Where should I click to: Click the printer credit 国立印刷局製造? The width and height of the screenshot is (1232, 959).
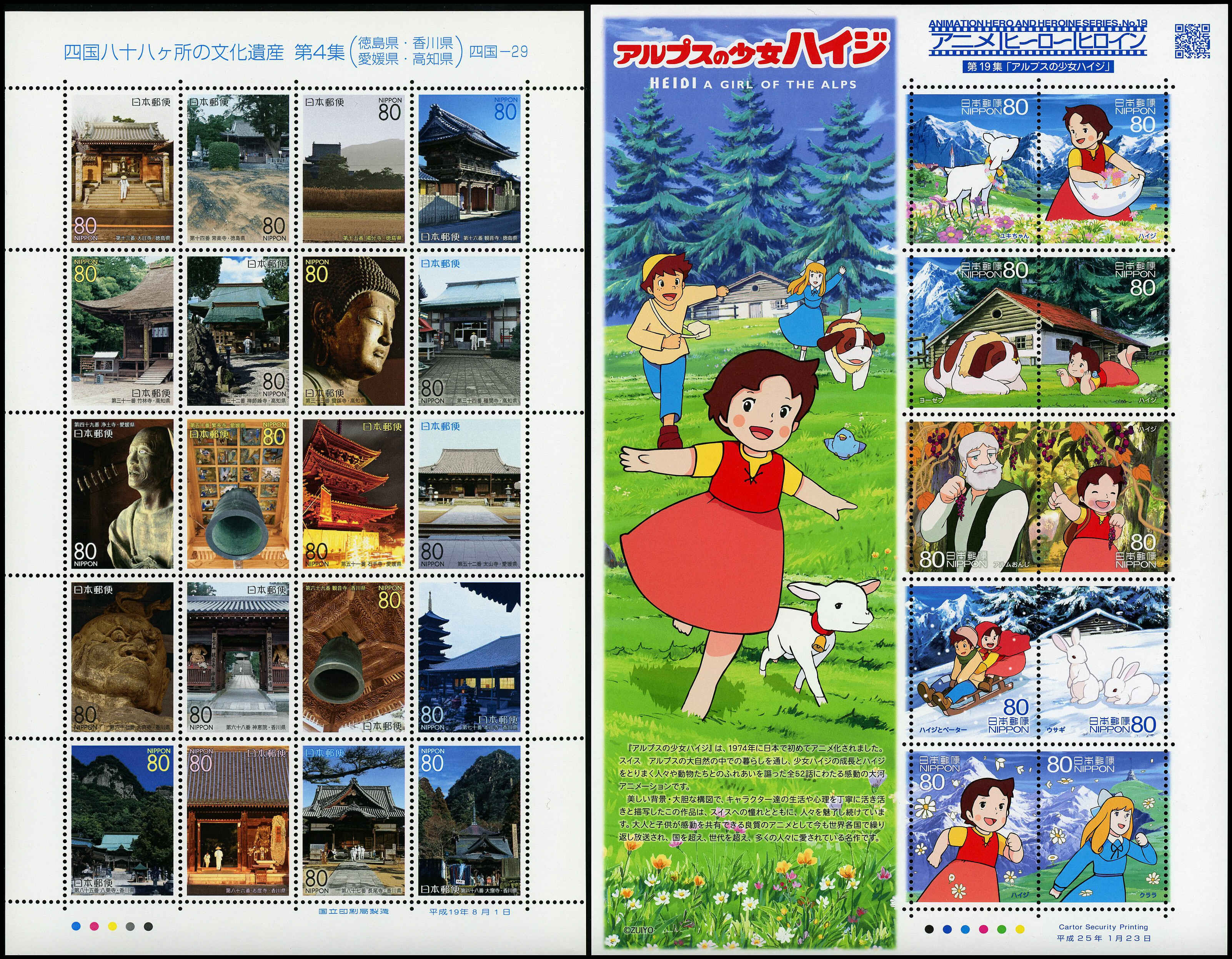pos(353,912)
